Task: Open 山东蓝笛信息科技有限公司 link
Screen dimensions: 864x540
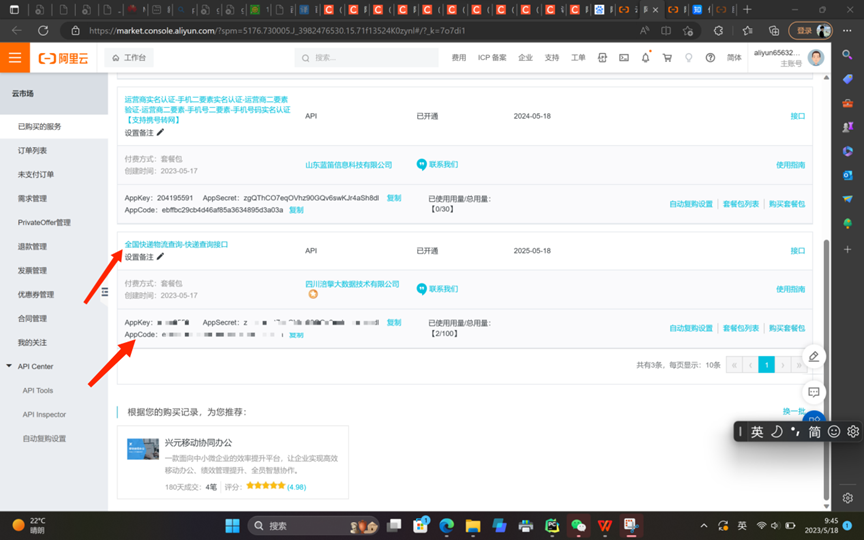Action: [x=349, y=165]
